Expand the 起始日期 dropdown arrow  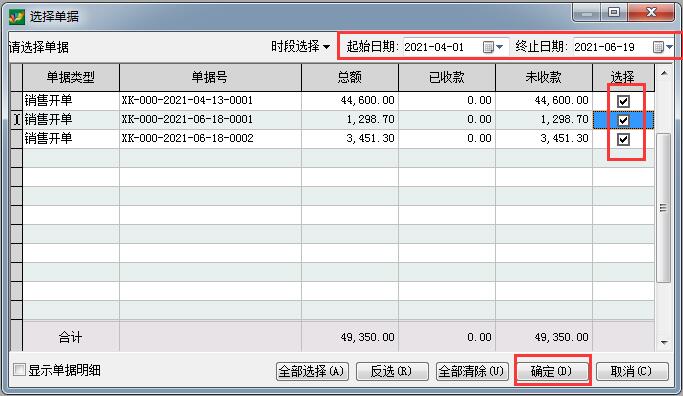coord(500,47)
